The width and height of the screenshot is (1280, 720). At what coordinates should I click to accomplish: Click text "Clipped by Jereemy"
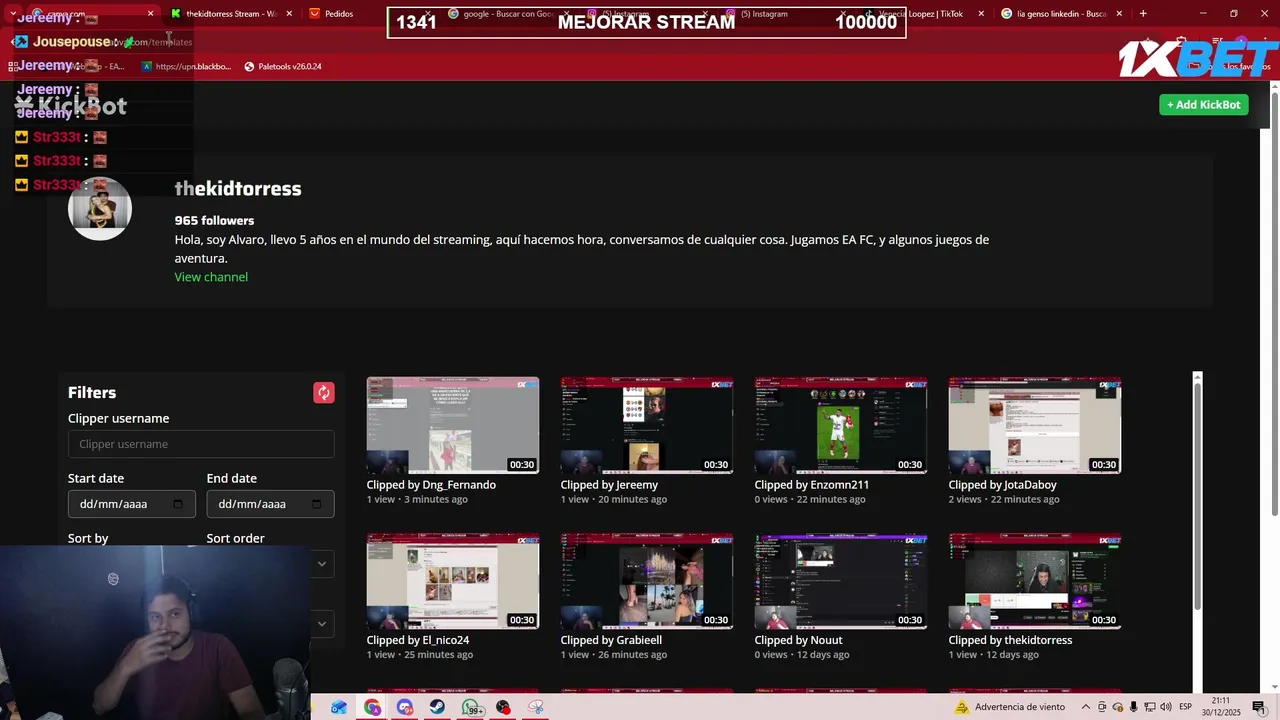609,485
